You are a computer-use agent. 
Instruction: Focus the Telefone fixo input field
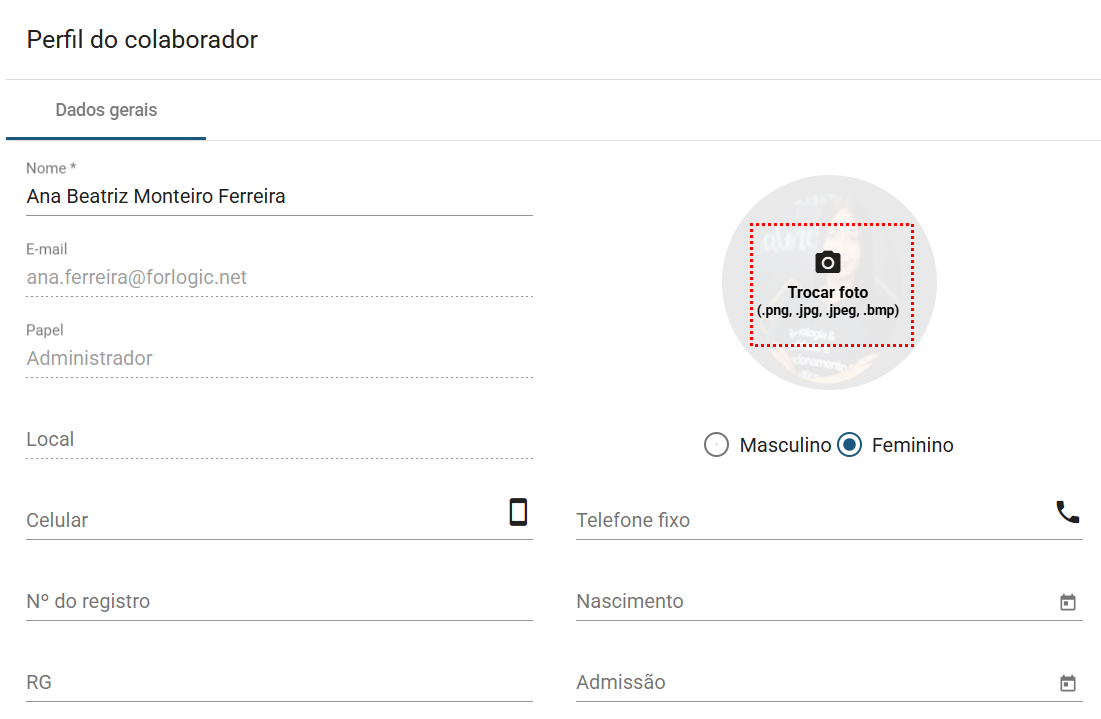pyautogui.click(x=810, y=521)
